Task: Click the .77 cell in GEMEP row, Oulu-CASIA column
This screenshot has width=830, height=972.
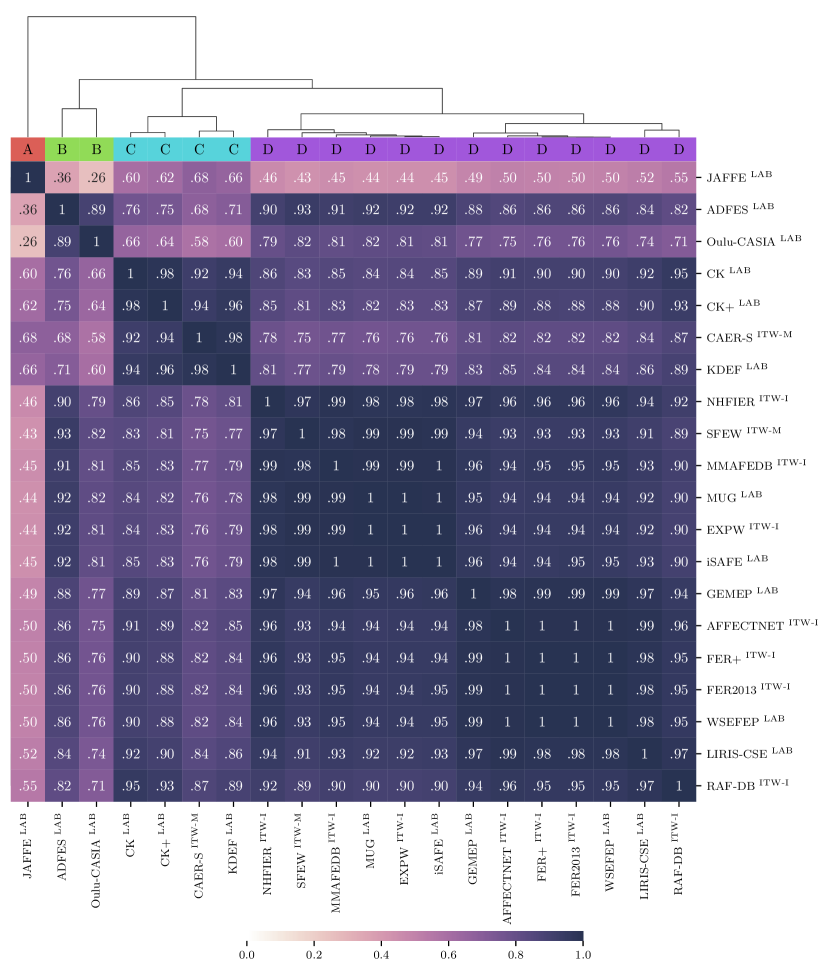Action: pyautogui.click(x=96, y=594)
